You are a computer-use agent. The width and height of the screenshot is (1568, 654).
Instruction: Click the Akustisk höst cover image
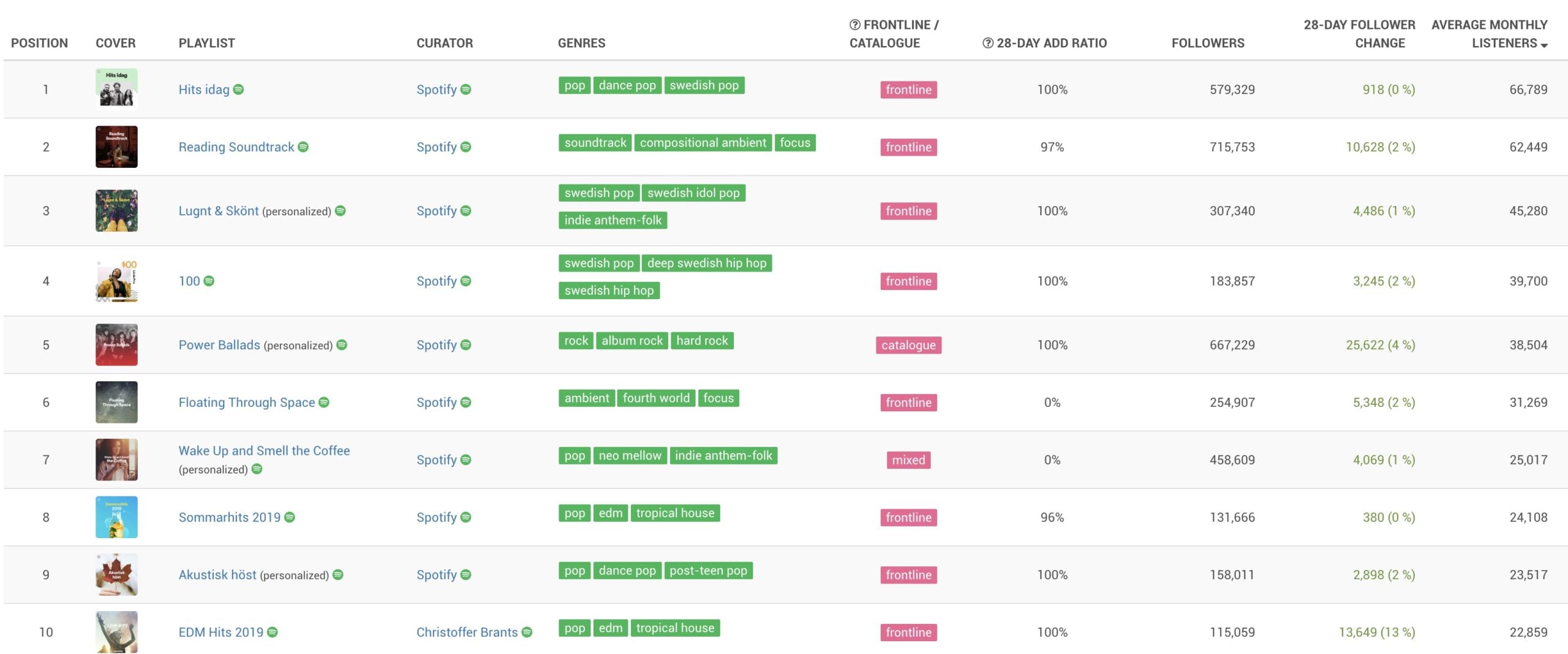tap(116, 574)
